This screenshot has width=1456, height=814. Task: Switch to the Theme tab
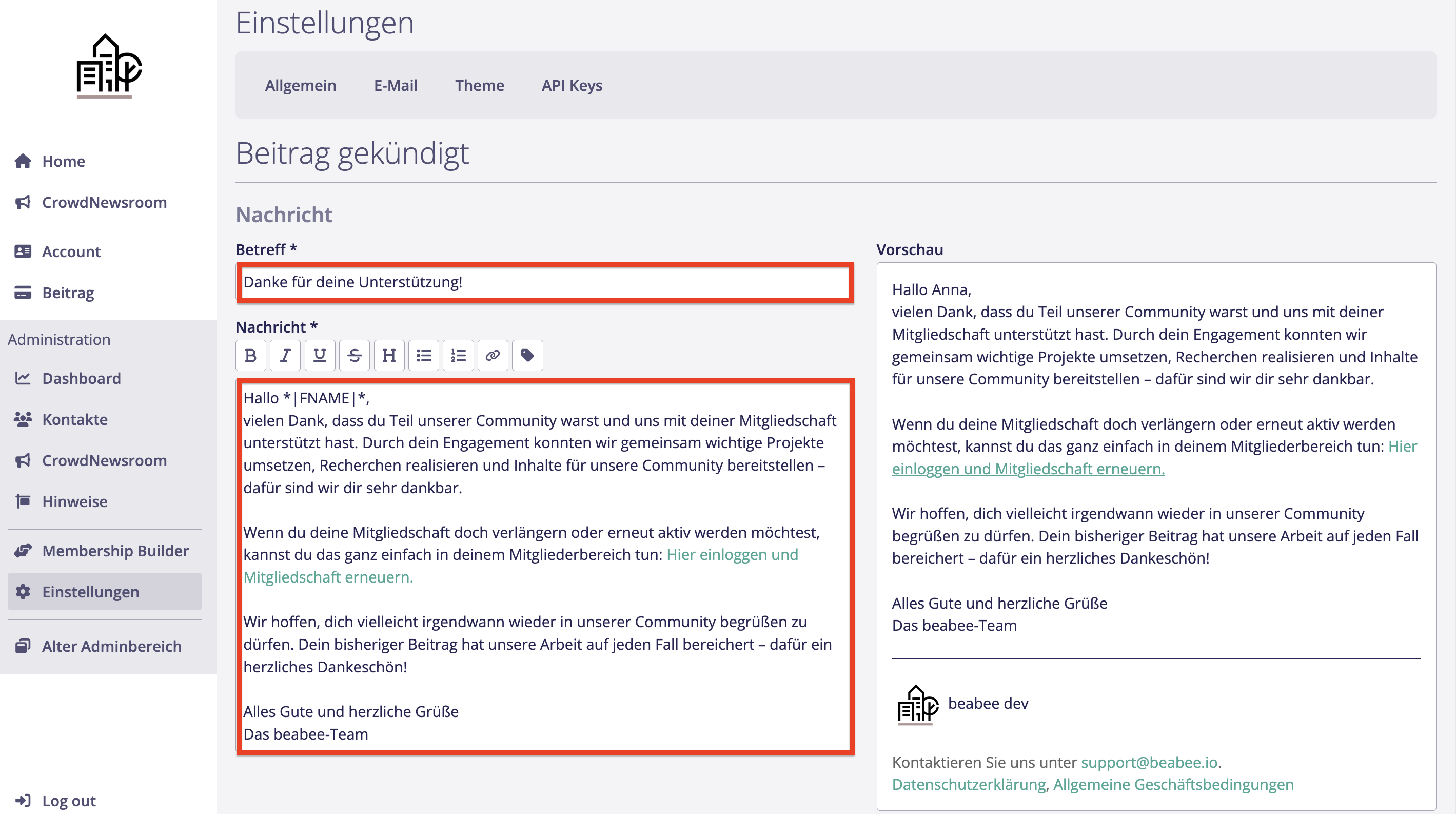(479, 85)
